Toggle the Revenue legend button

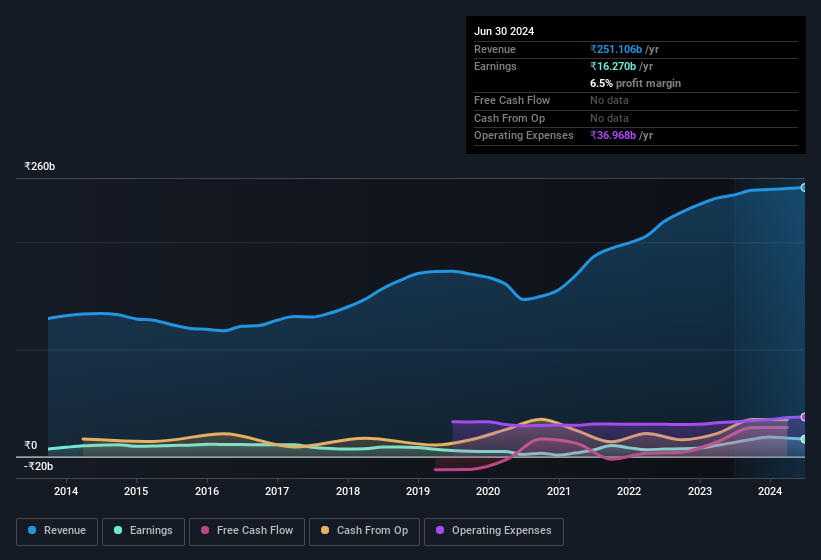click(x=57, y=531)
